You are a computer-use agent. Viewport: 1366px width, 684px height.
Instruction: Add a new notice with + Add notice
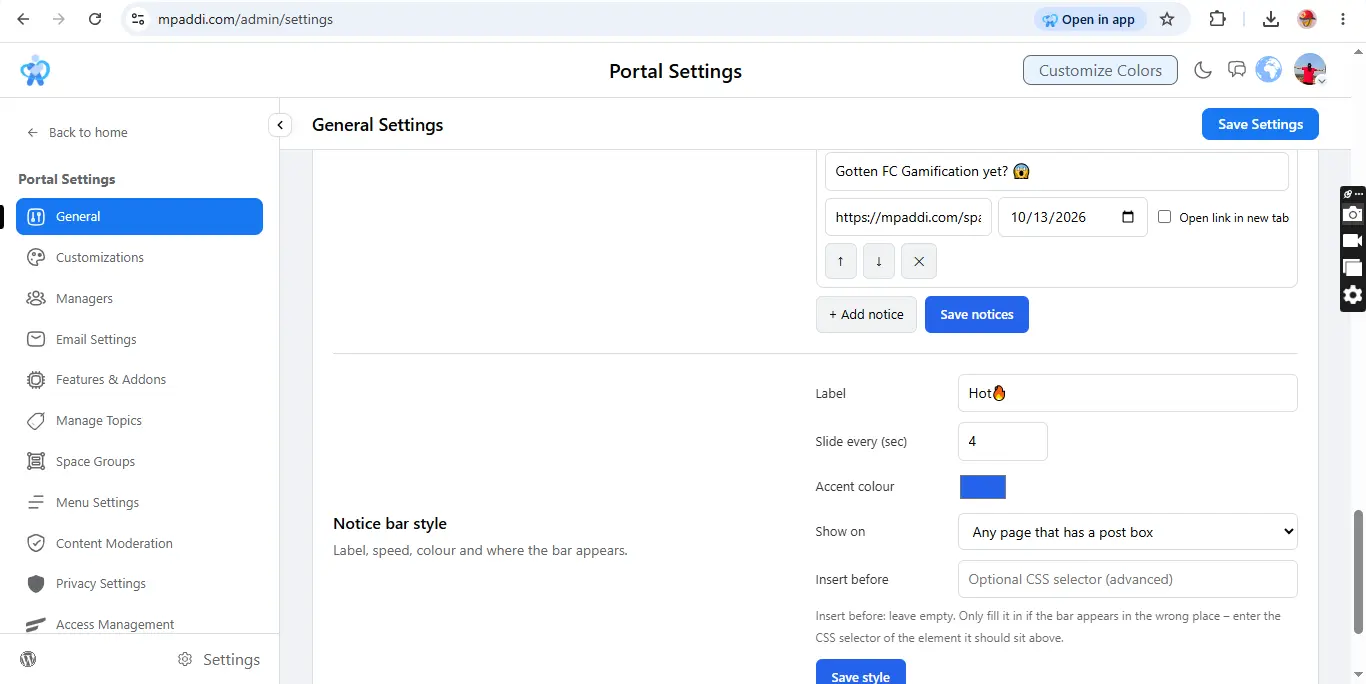click(x=866, y=314)
